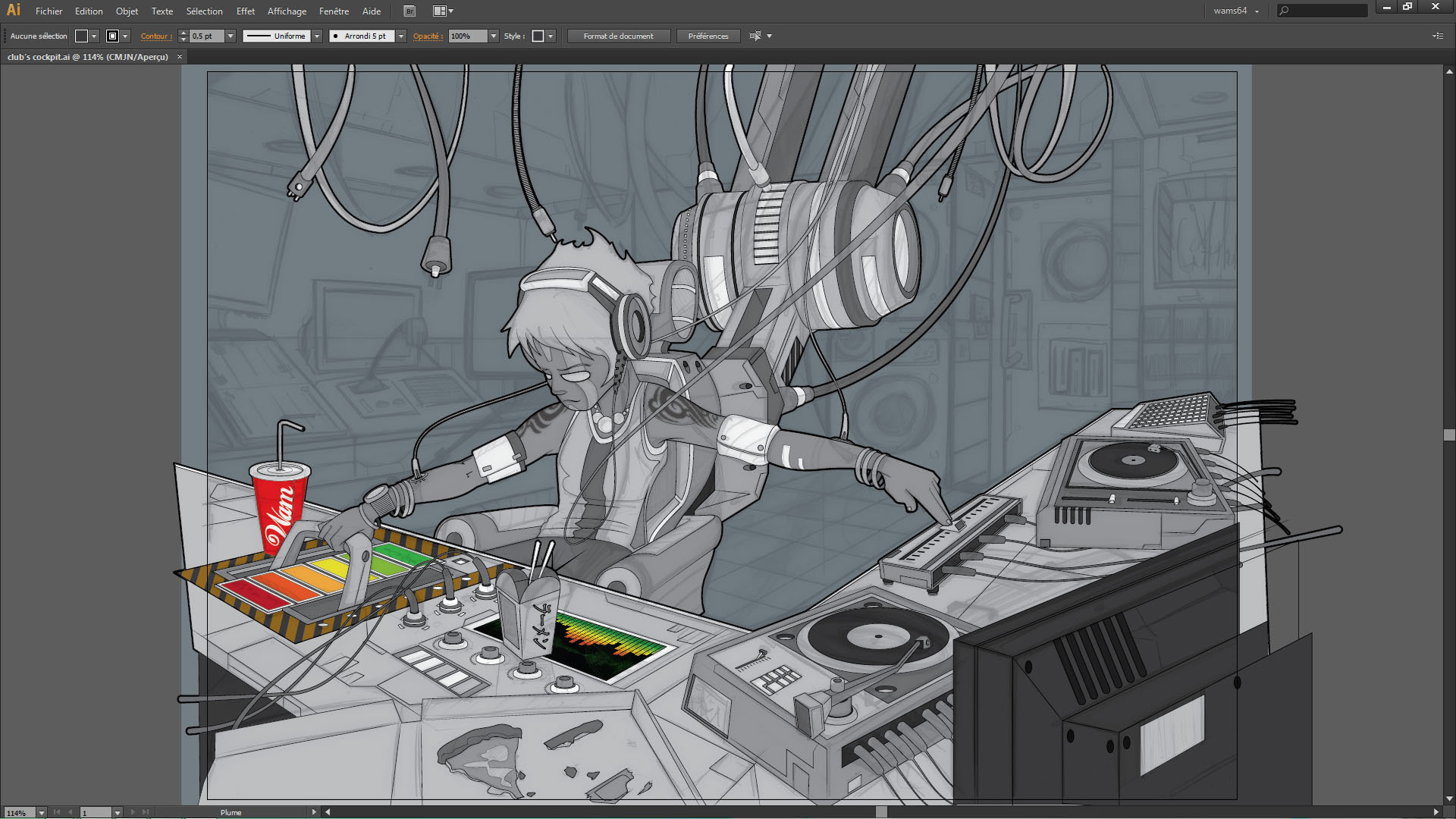1456x819 pixels.
Task: Click the selection alignment icon beside Préférences
Action: coord(755,36)
